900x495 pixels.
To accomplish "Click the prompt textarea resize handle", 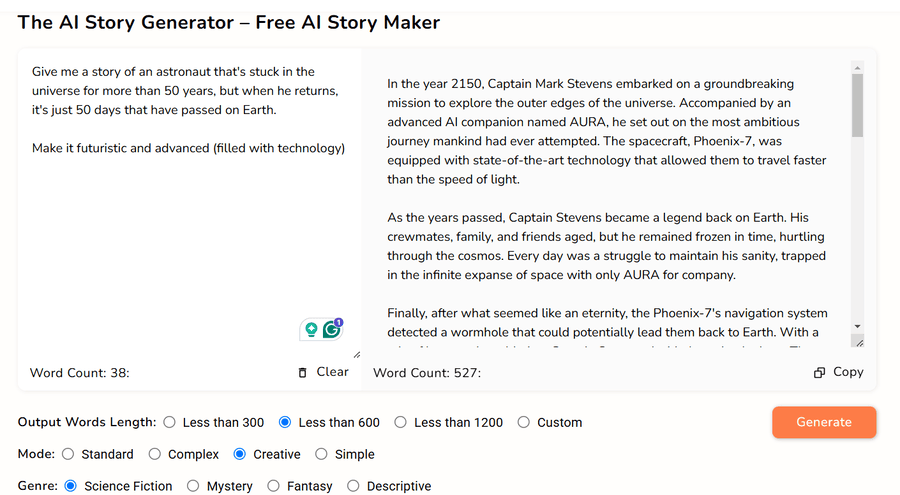I will coord(356,355).
